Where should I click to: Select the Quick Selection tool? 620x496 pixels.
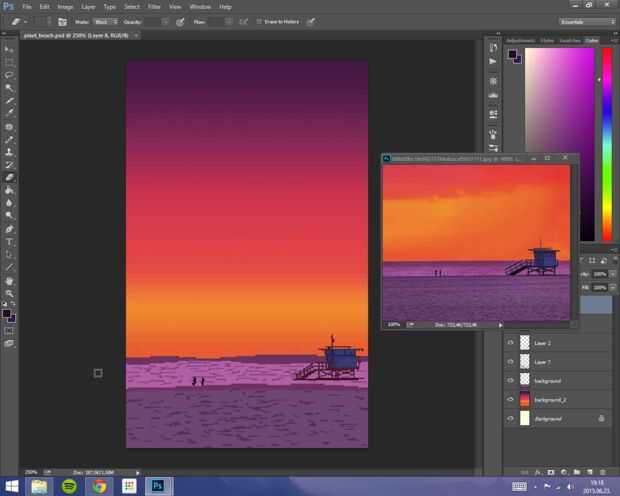click(9, 88)
